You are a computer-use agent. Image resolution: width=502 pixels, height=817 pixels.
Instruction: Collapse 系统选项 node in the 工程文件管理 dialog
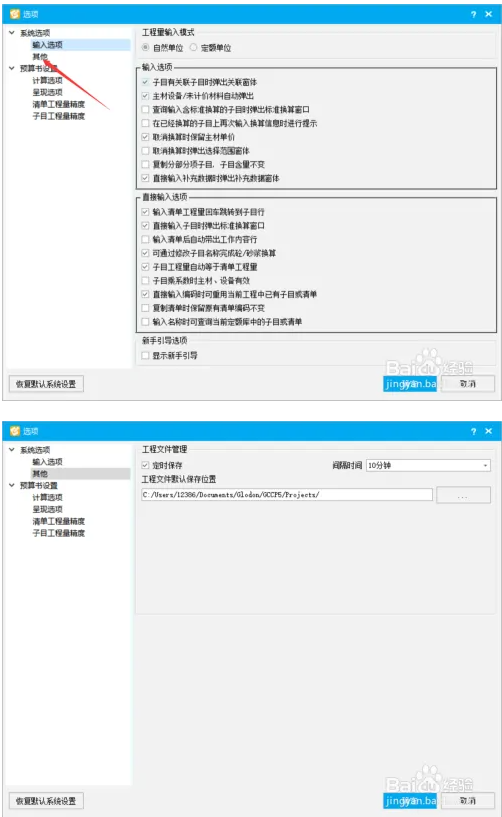click(12, 450)
